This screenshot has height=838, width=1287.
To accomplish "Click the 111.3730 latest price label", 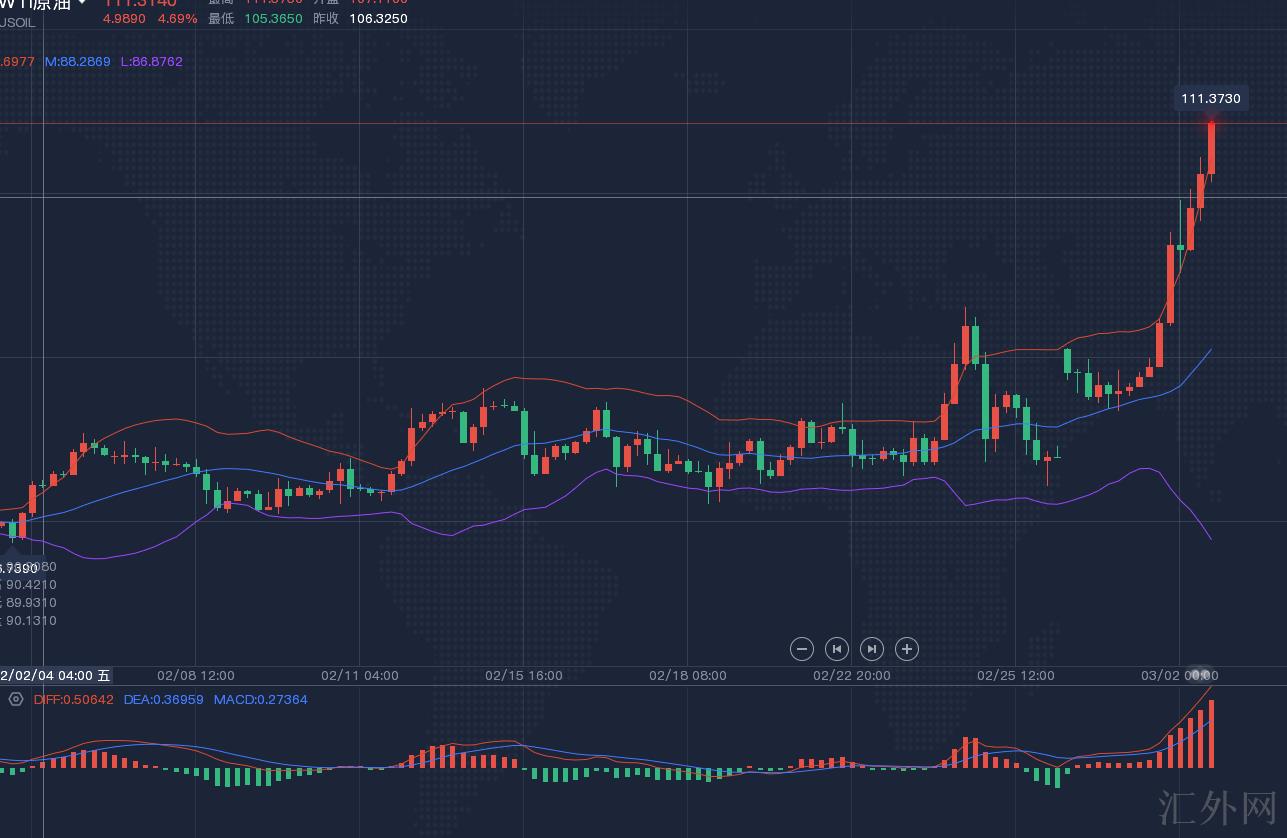I will pos(1210,98).
